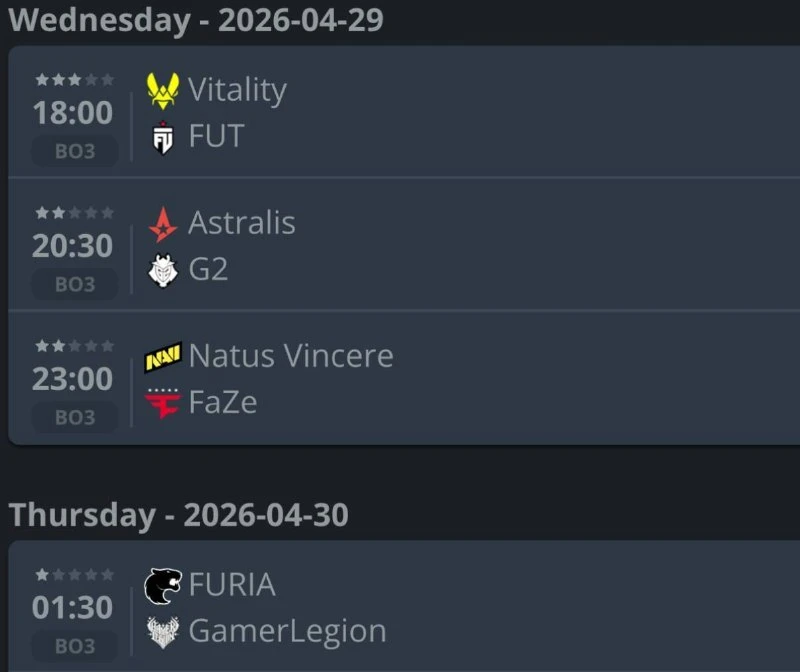The height and width of the screenshot is (672, 800).
Task: Select the Wednesday 2026-04-29 date header
Action: pyautogui.click(x=196, y=20)
